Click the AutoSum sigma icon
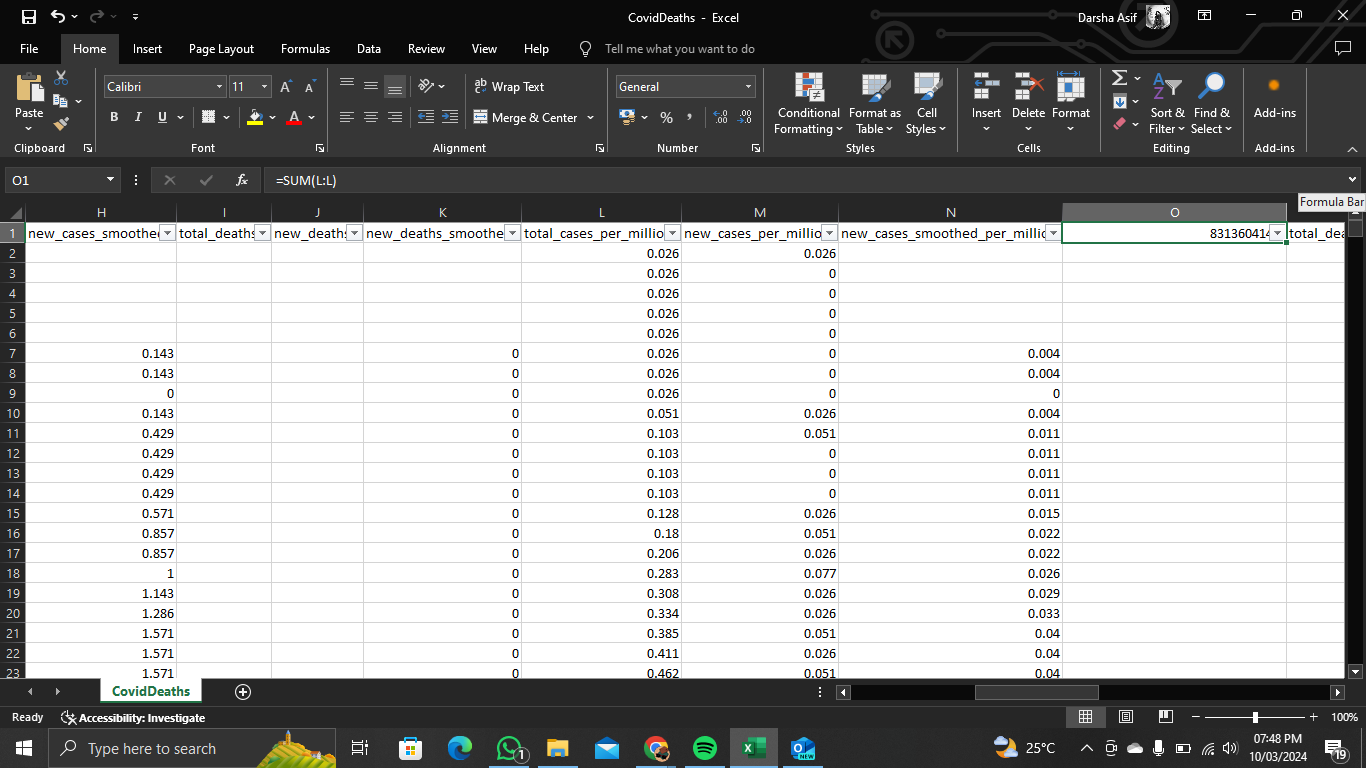1366x768 pixels. [1120, 78]
